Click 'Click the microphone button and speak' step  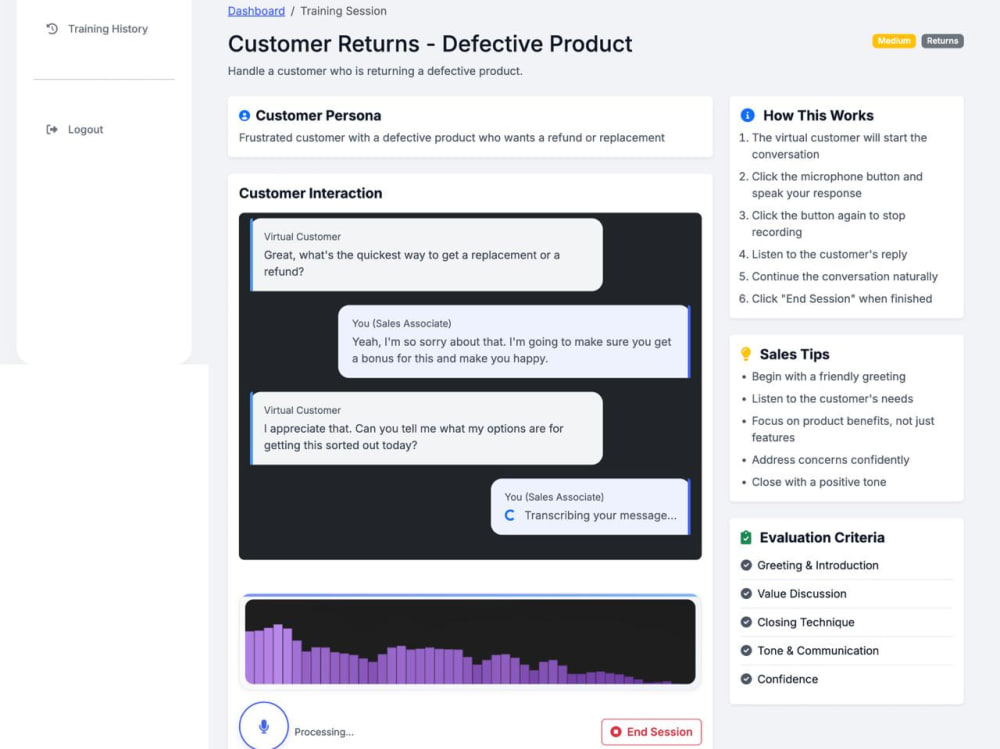(x=837, y=185)
